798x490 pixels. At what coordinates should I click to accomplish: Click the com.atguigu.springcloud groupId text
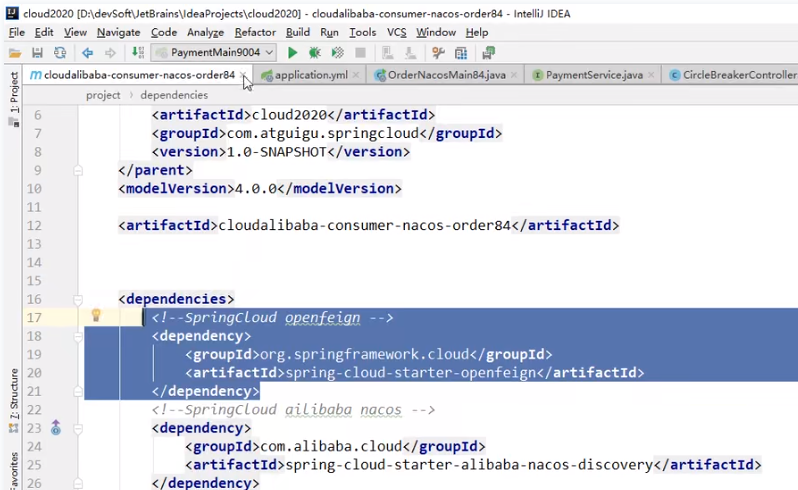(x=323, y=134)
